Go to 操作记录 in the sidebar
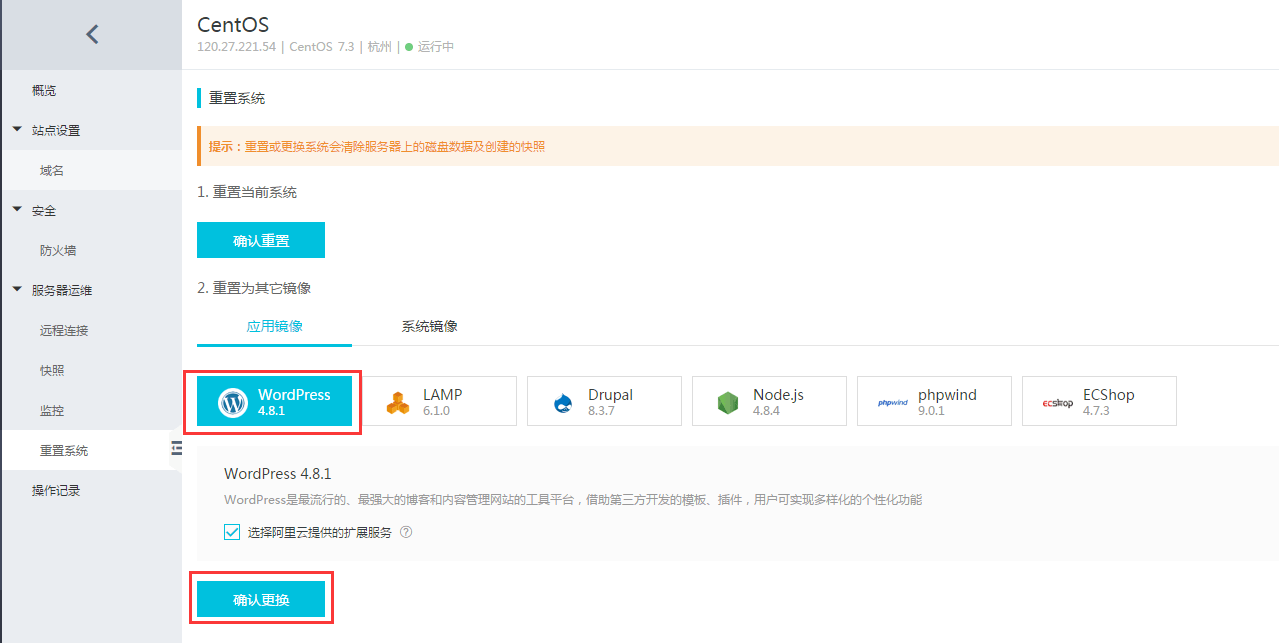The width and height of the screenshot is (1279, 643). pyautogui.click(x=56, y=490)
